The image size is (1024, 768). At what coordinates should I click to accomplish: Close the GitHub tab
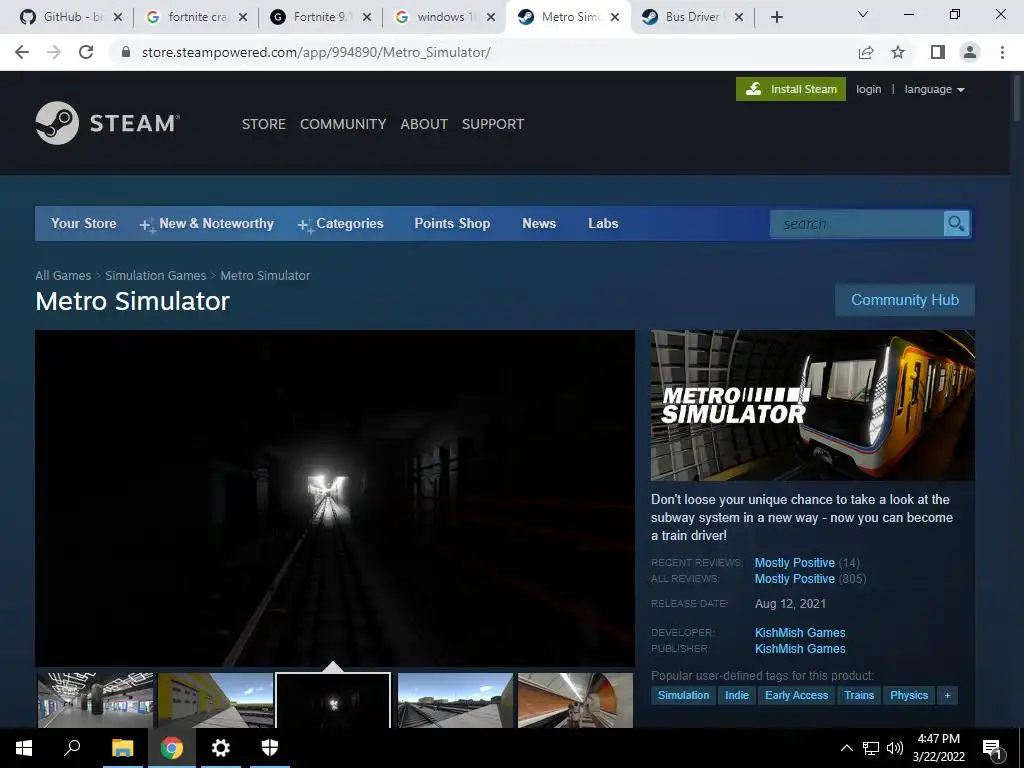pyautogui.click(x=118, y=17)
